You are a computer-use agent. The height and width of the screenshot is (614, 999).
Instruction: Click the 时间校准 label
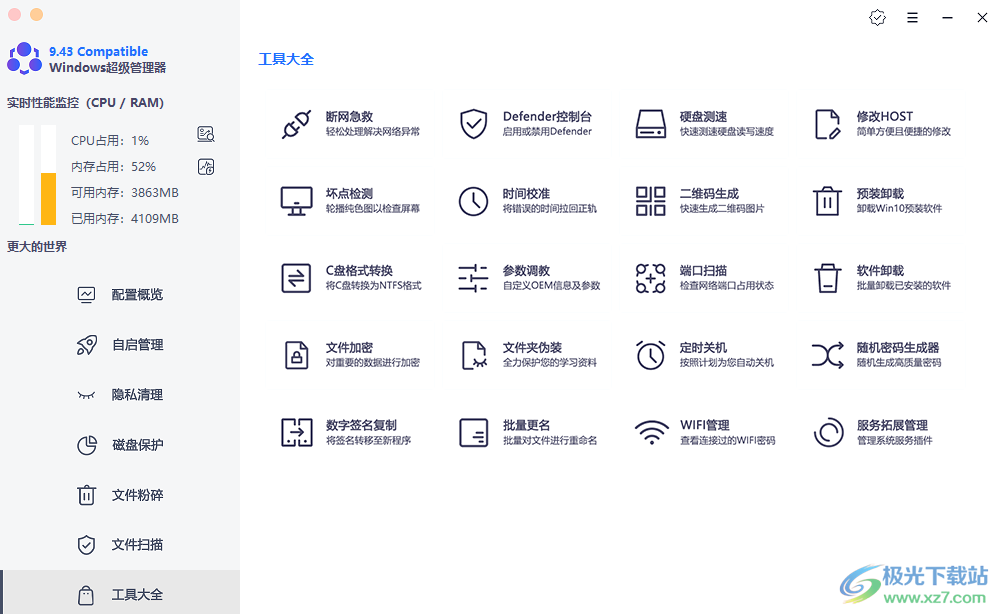click(x=526, y=194)
